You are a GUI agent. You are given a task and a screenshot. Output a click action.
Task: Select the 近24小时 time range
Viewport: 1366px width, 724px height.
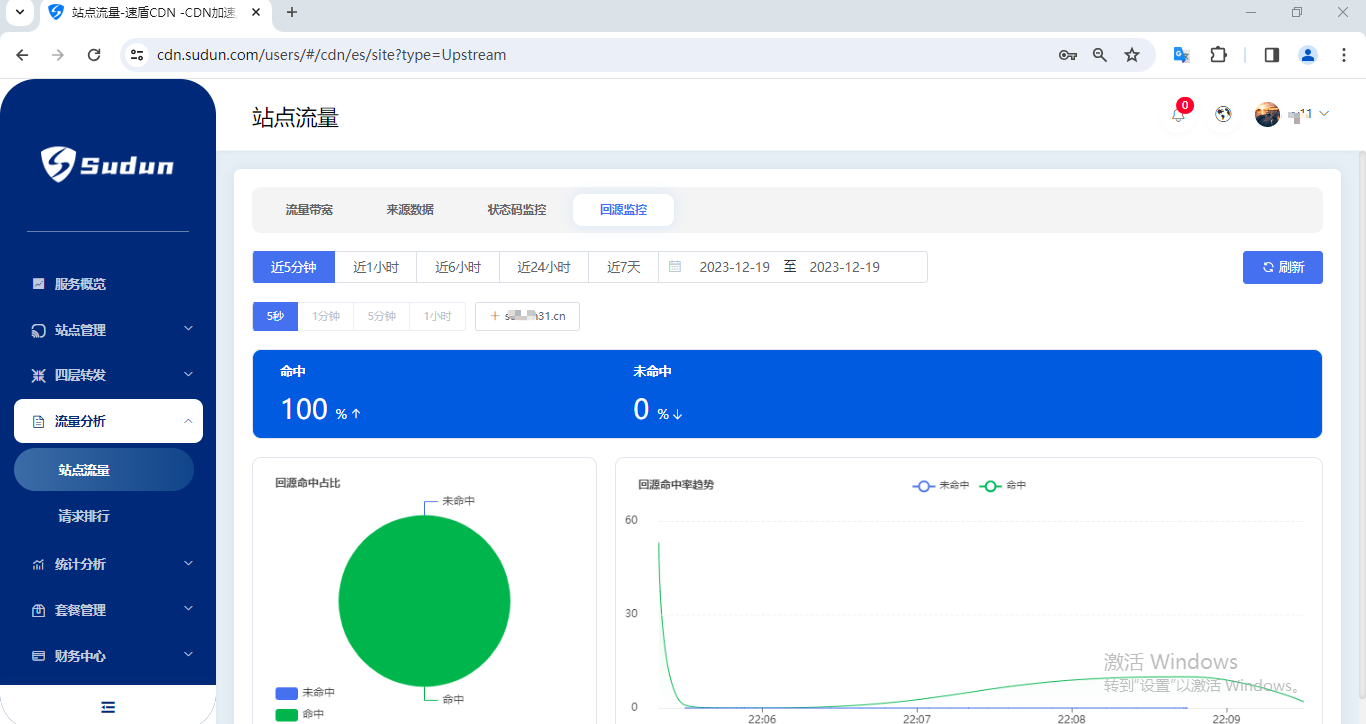[543, 267]
